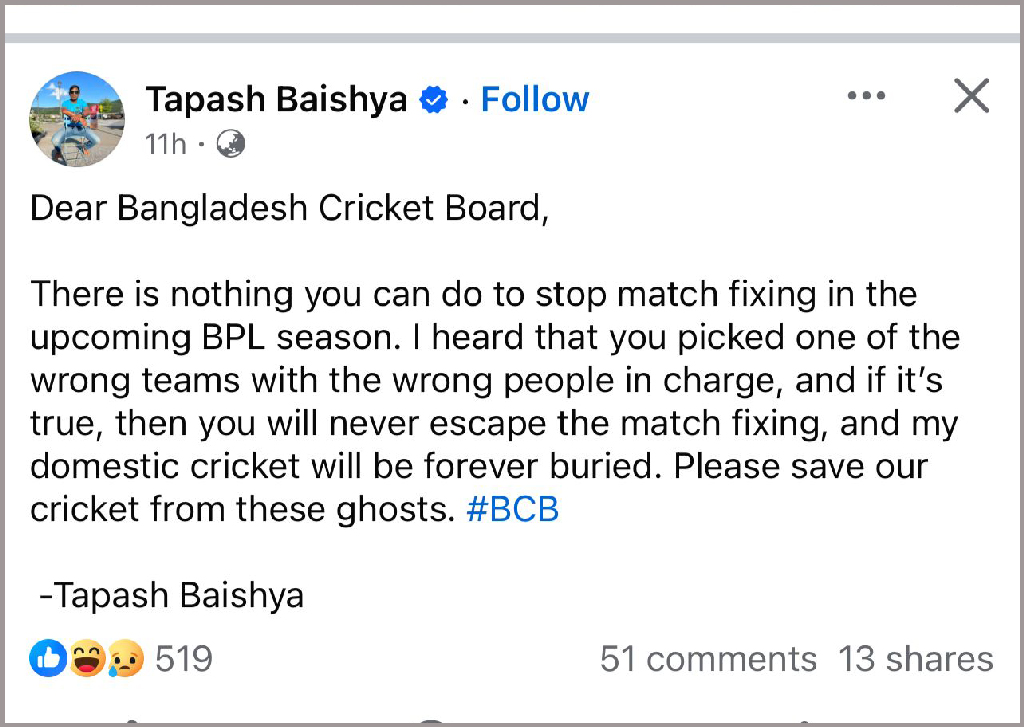This screenshot has width=1024, height=727.
Task: View the 51 comments on the post
Action: [708, 658]
